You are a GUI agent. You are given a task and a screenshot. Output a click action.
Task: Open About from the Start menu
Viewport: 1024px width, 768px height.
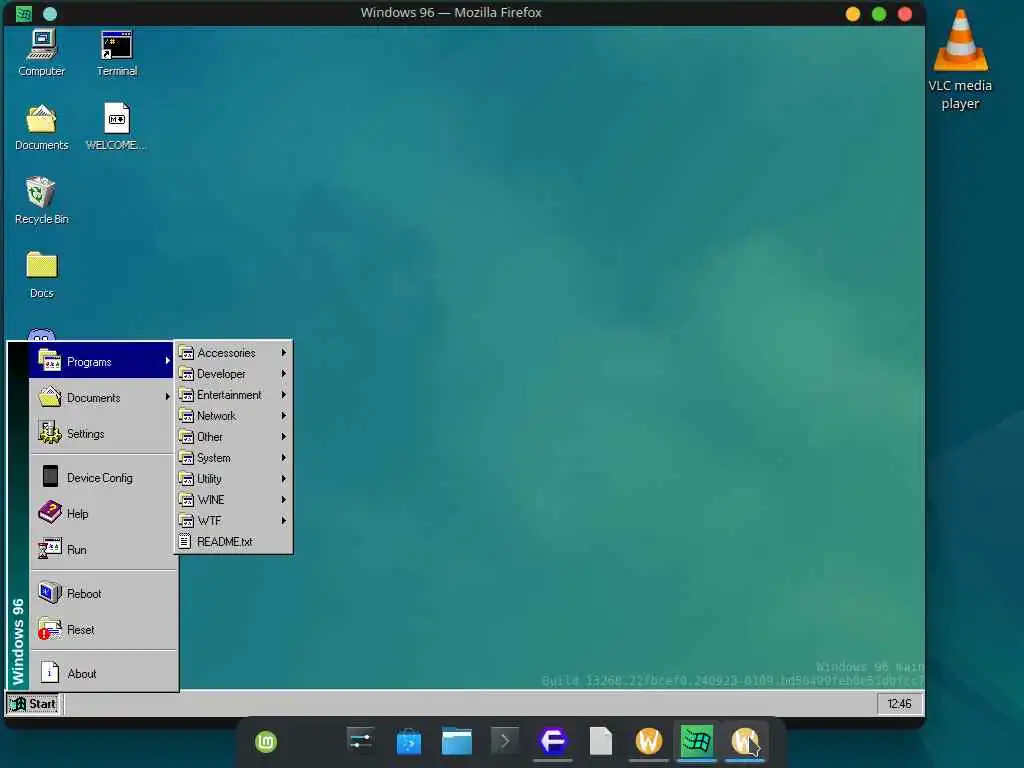coord(101,673)
